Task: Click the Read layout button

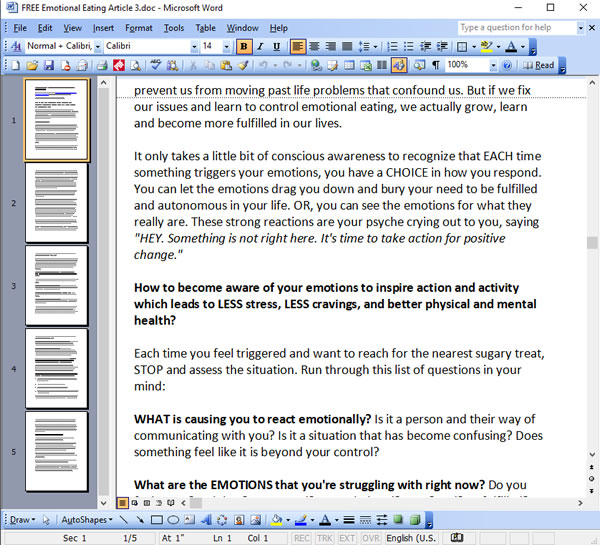Action: coord(538,65)
